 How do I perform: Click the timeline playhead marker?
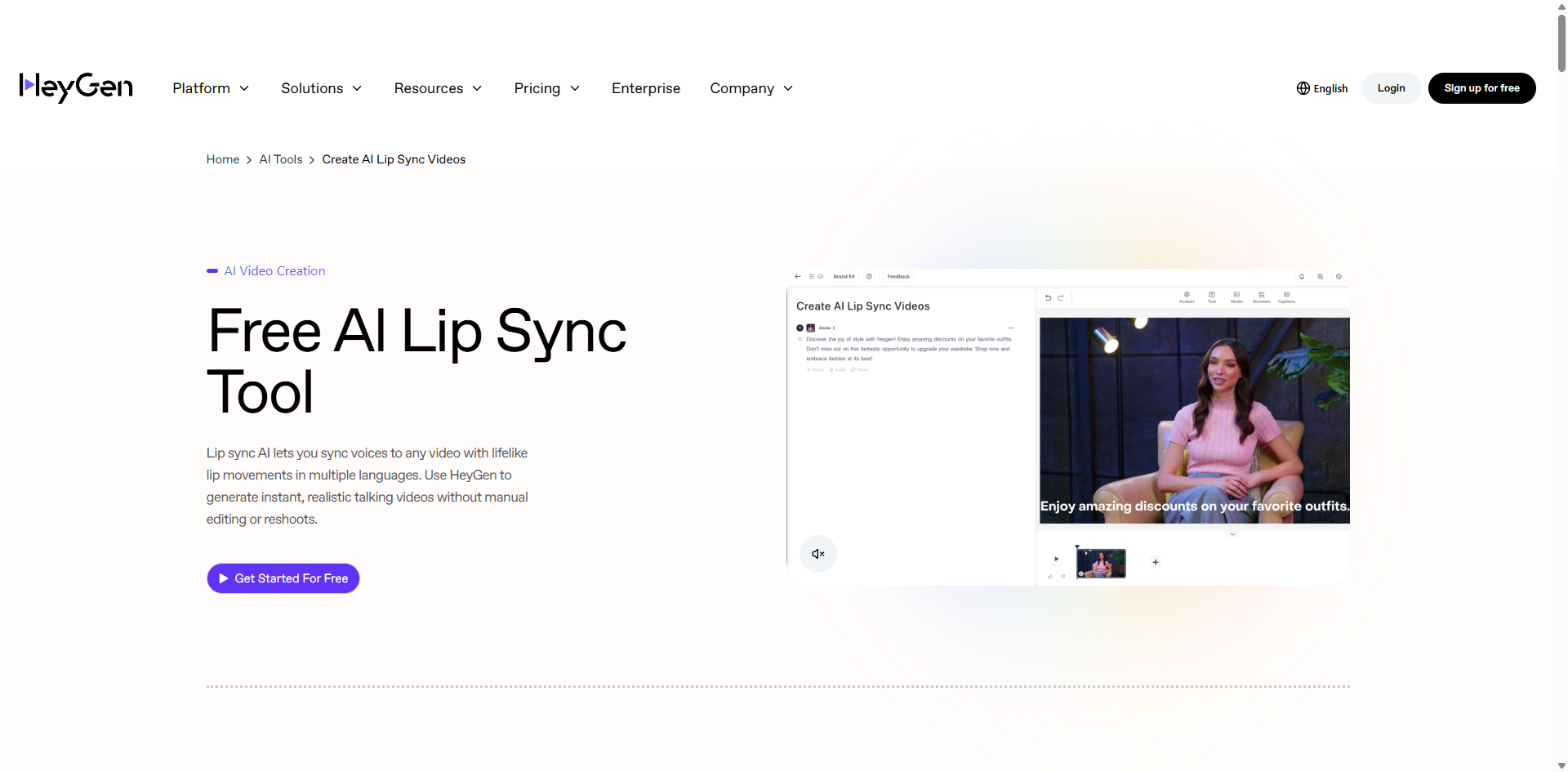pos(1077,547)
